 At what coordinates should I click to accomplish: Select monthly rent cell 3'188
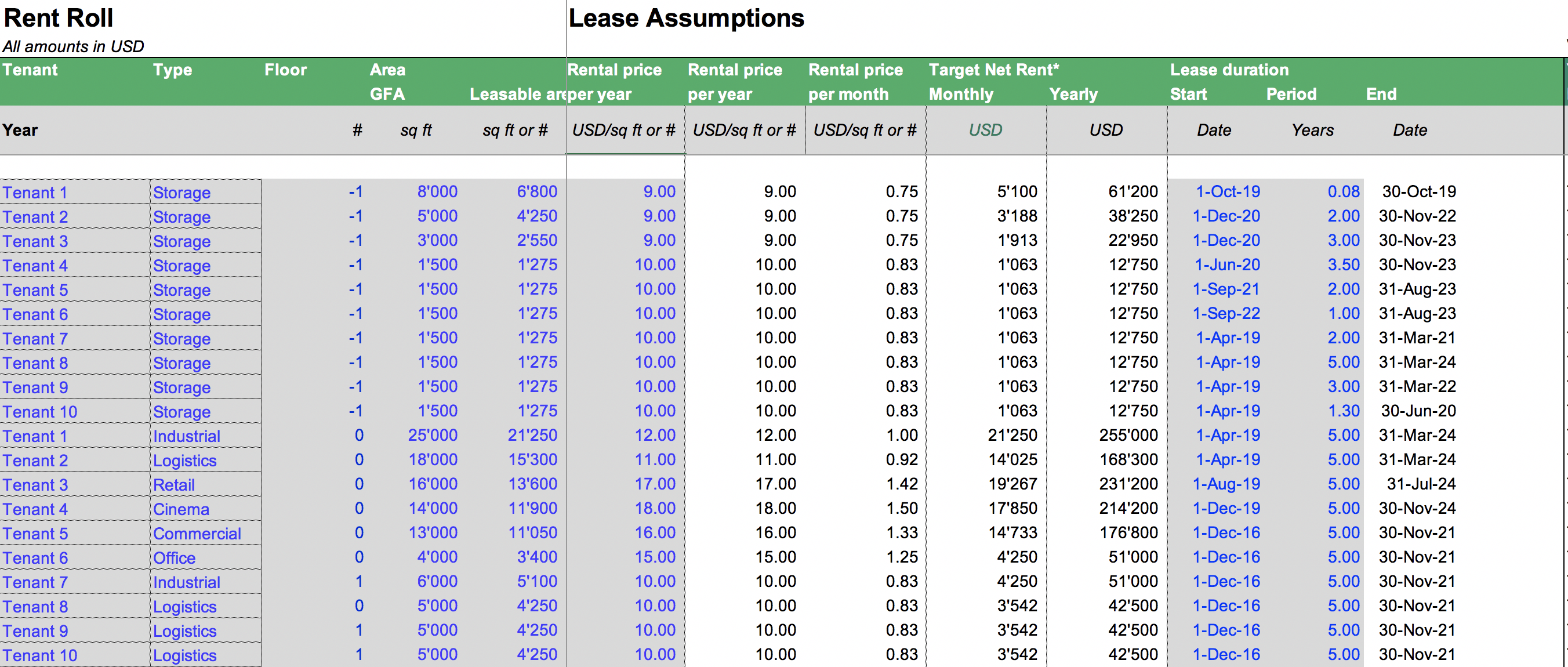1017,216
